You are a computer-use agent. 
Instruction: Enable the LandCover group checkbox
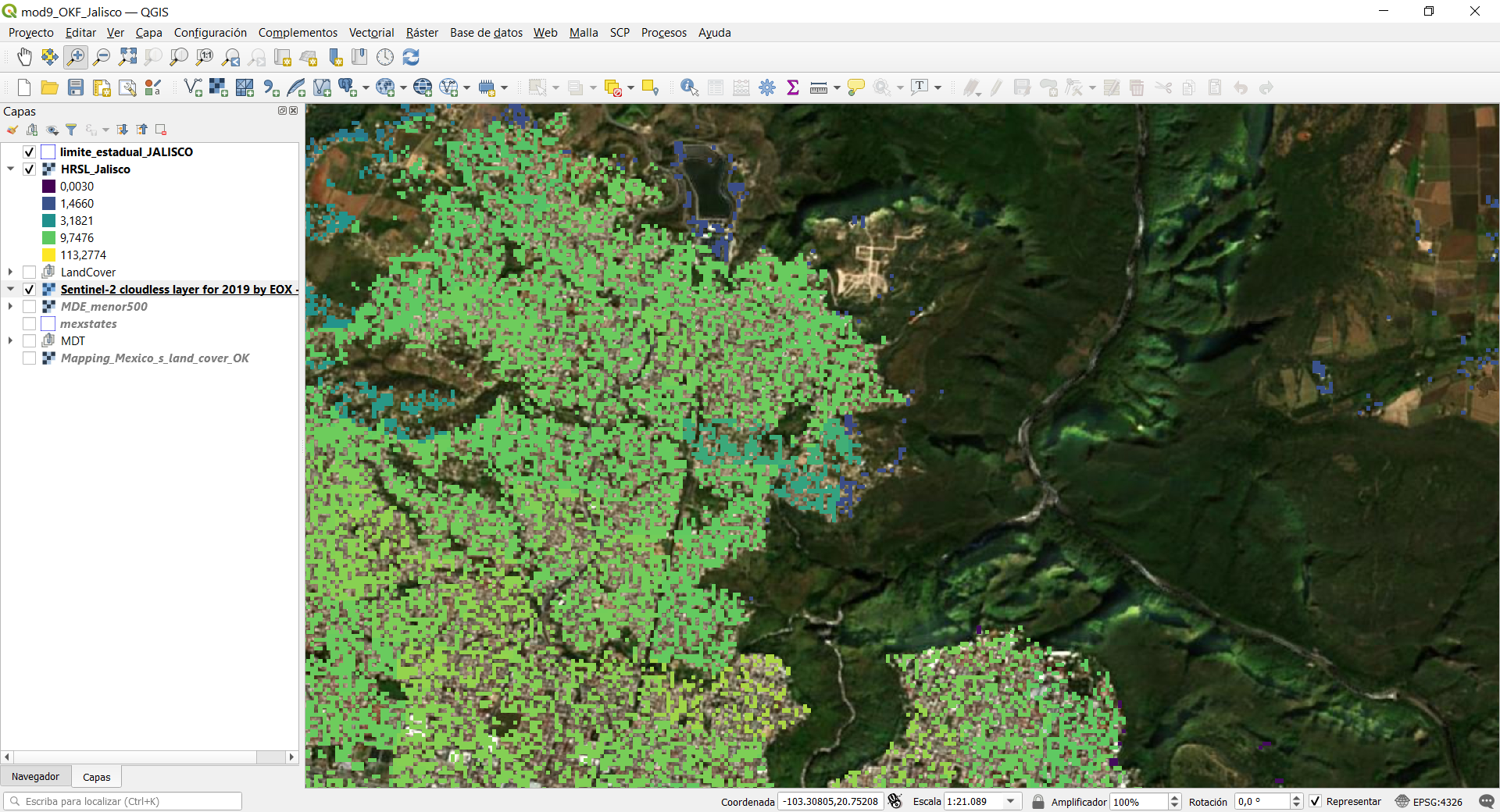point(29,272)
